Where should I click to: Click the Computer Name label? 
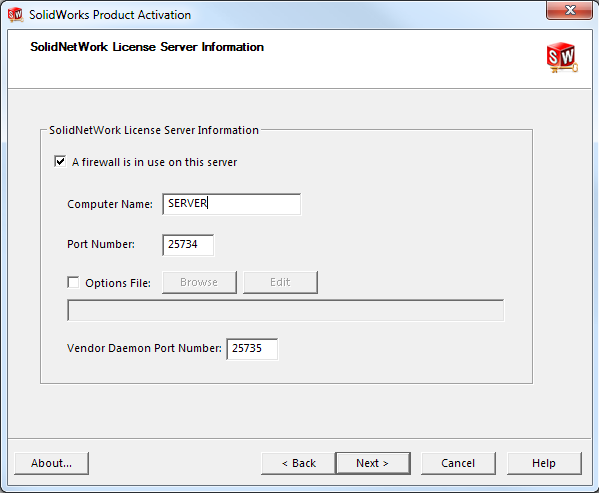click(110, 204)
